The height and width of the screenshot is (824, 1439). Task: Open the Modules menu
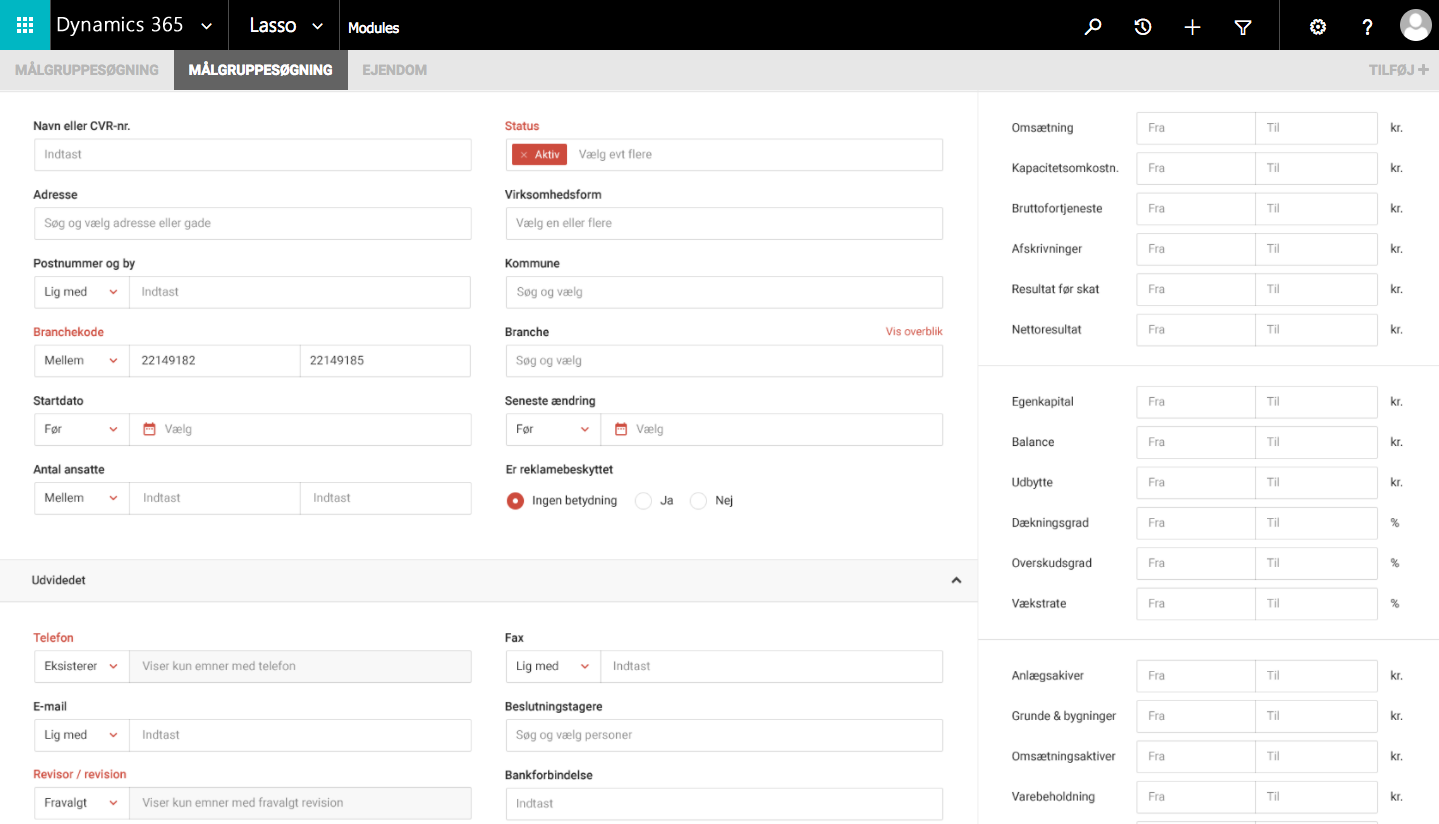[x=373, y=28]
